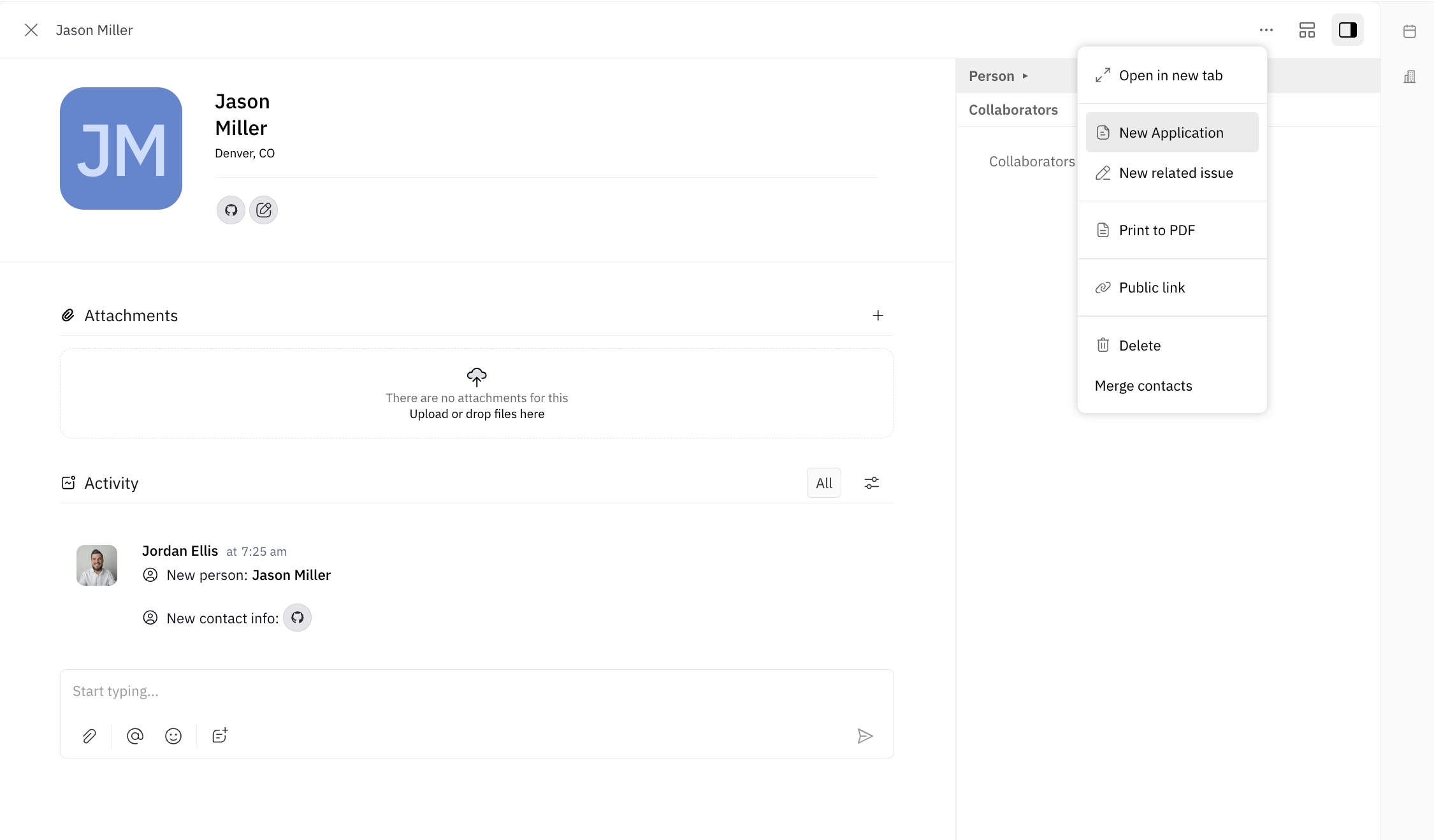Viewport: 1434px width, 840px height.
Task: Click the Start typing message field
Action: click(x=477, y=691)
